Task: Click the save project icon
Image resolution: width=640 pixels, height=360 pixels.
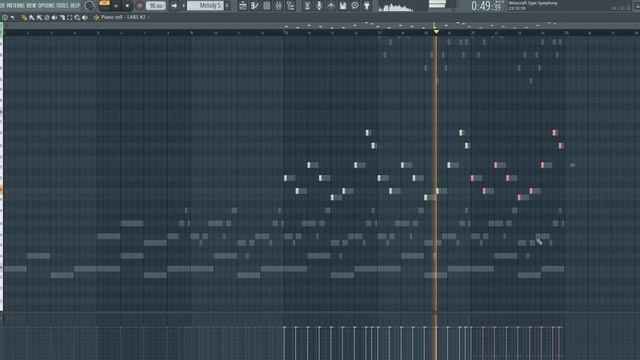Action: [343, 6]
